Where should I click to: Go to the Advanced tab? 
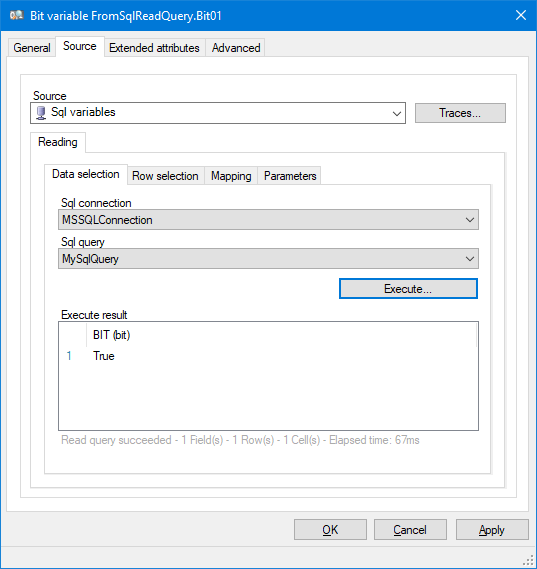click(x=236, y=48)
